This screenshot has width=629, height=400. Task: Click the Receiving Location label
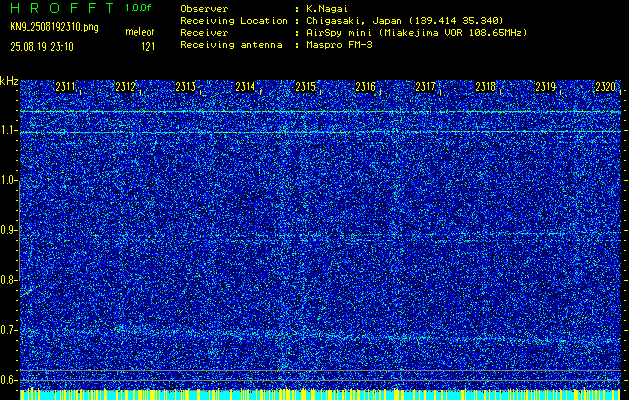click(x=234, y=21)
